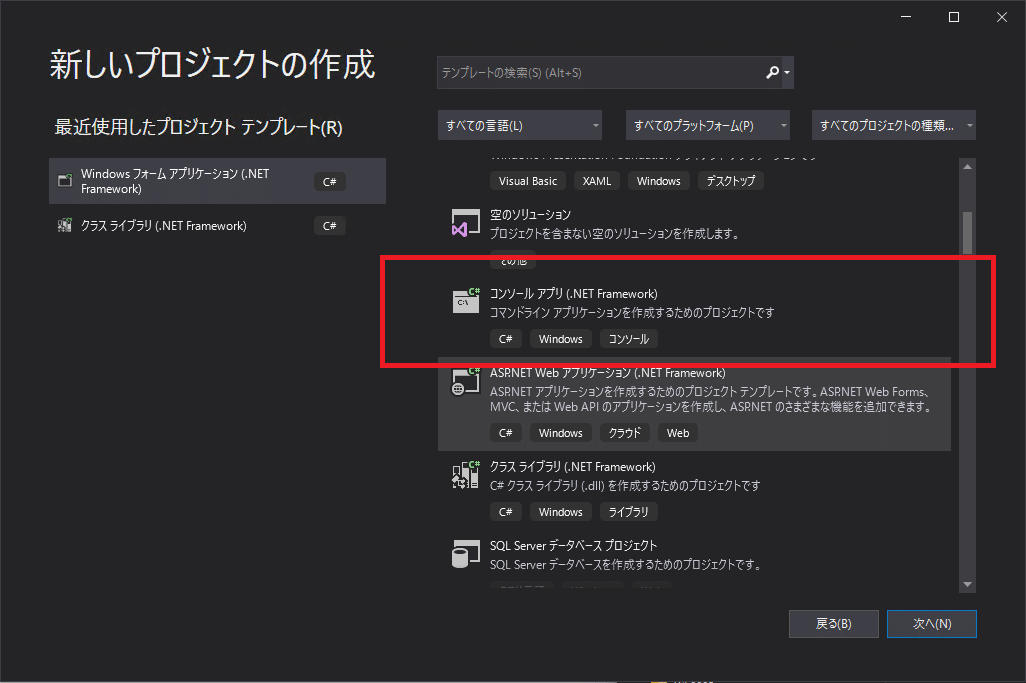Open the すべてのプロジェクトの種類 filter
This screenshot has width=1026, height=683.
[894, 125]
